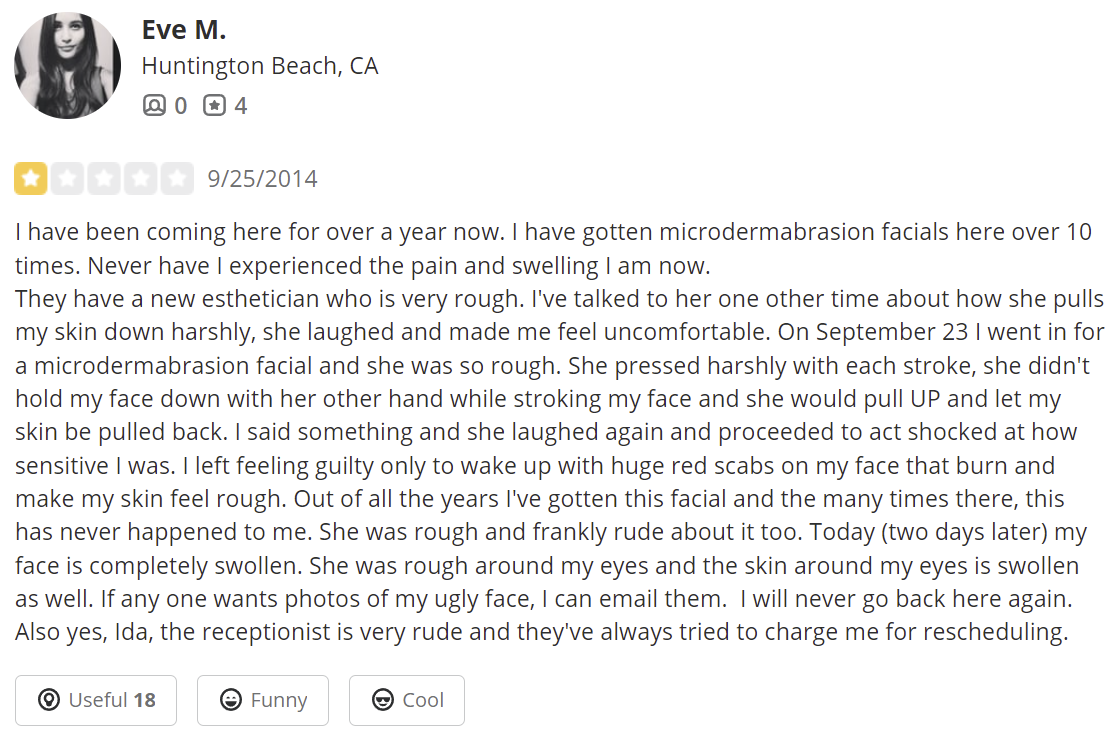Click the review date 9/25/2014

click(x=262, y=179)
